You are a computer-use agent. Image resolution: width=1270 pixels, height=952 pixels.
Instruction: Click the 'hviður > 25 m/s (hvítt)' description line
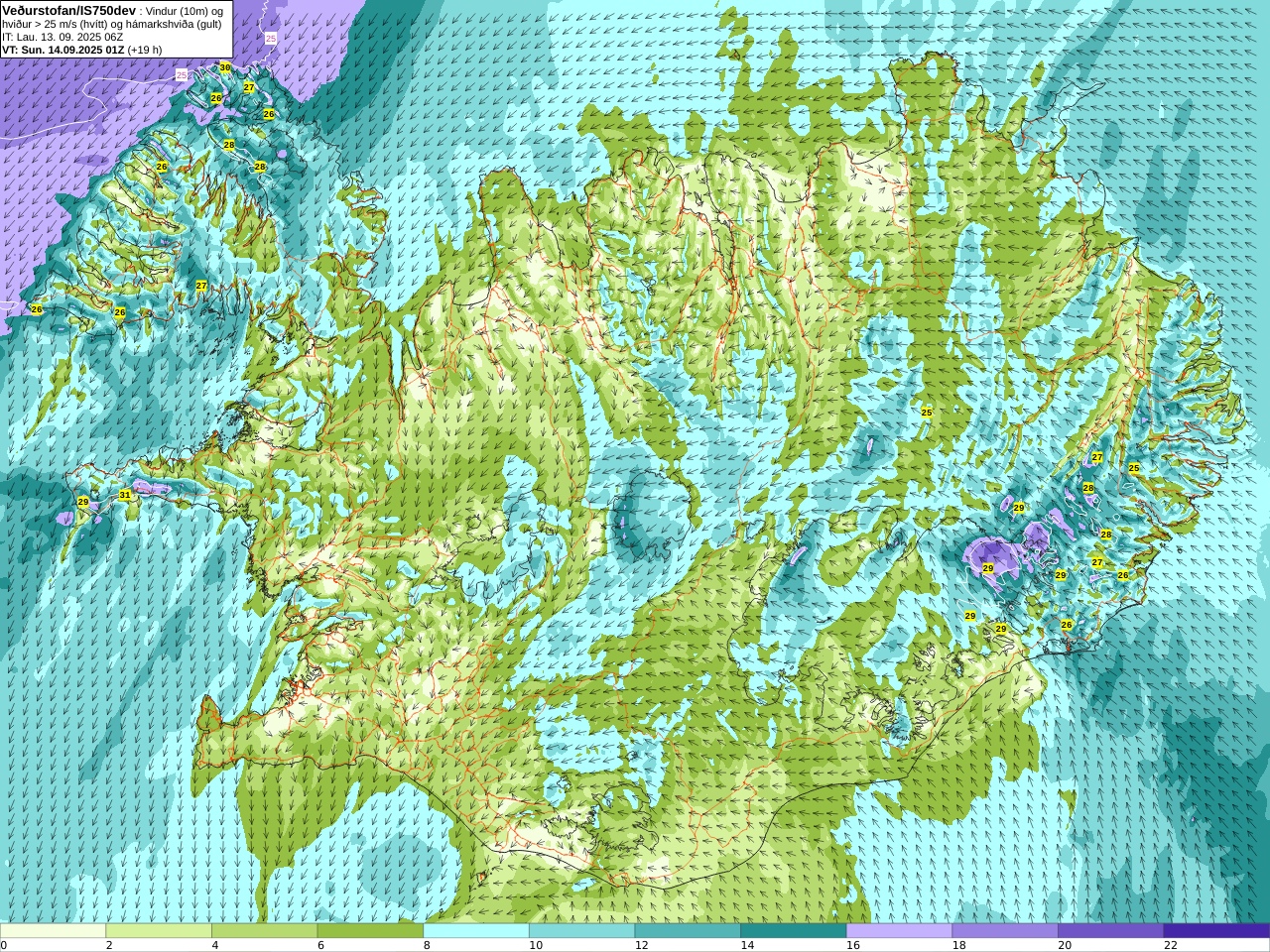[x=56, y=24]
